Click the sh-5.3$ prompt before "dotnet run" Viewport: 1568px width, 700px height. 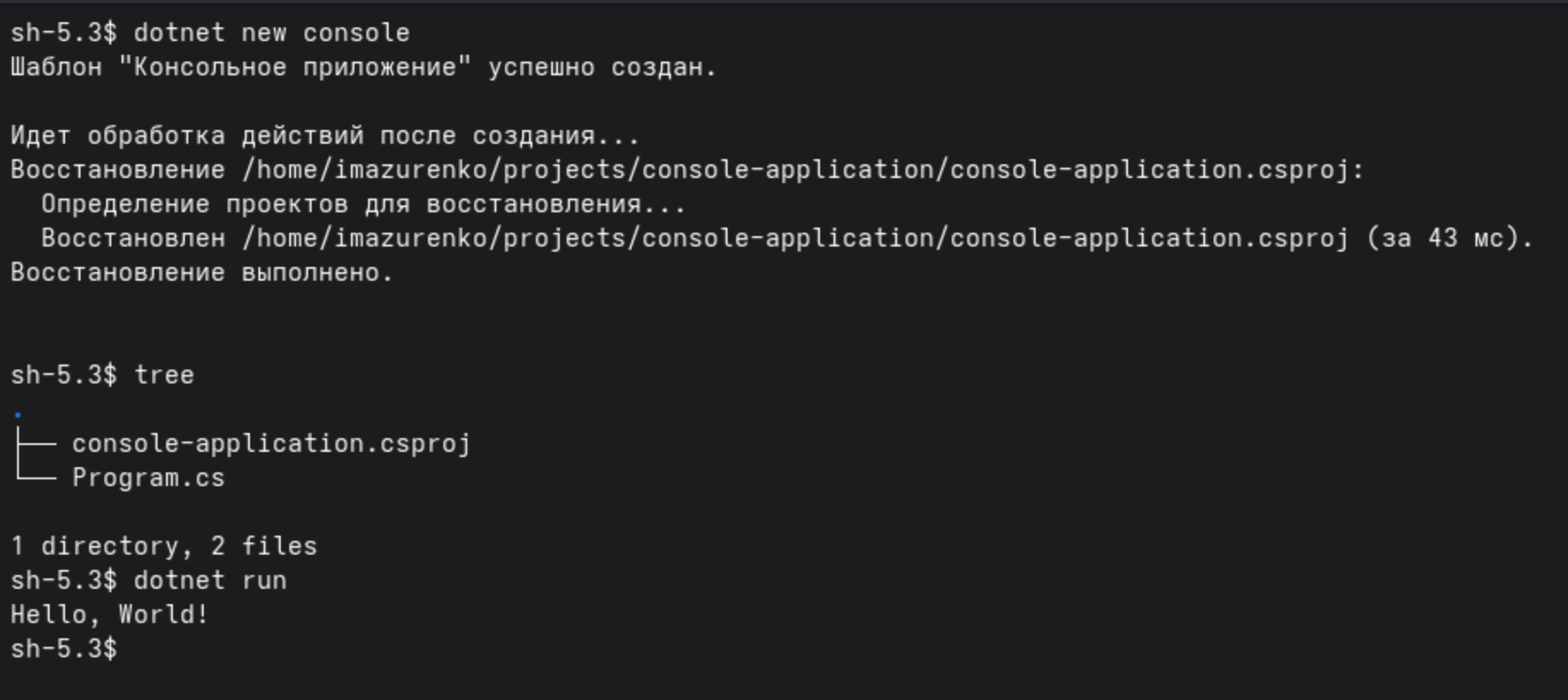click(x=63, y=580)
